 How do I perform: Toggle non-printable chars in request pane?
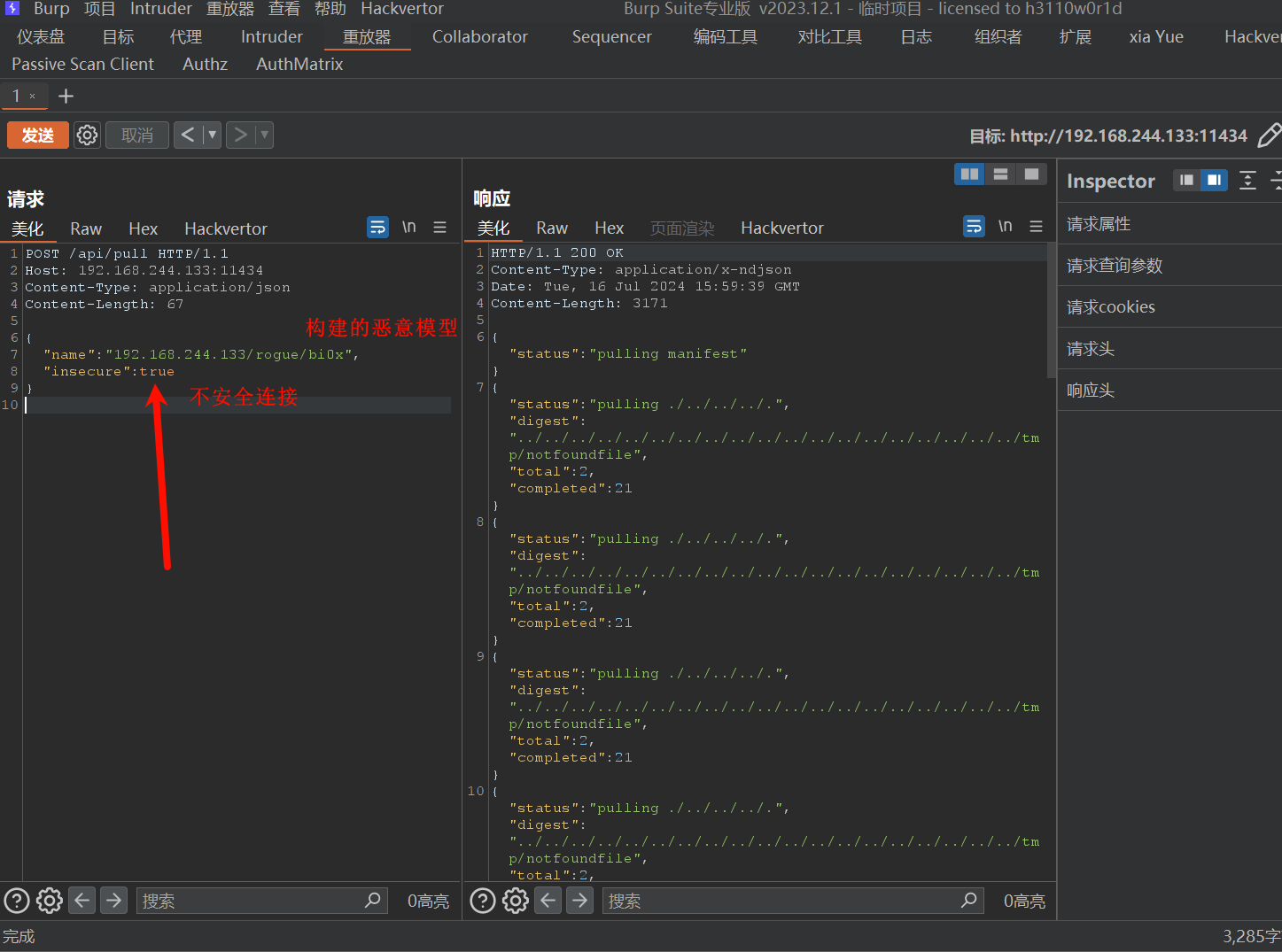point(408,228)
